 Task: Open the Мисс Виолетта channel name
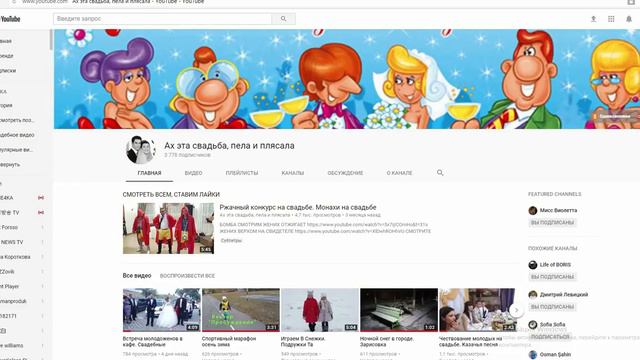click(558, 211)
